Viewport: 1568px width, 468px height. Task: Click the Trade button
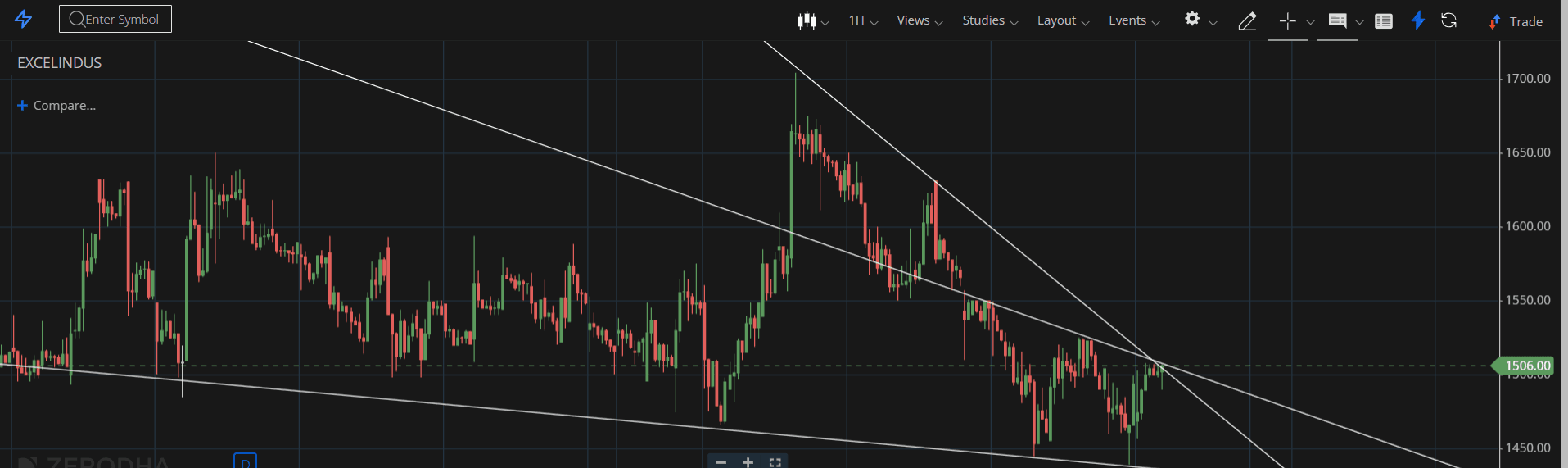[1516, 22]
